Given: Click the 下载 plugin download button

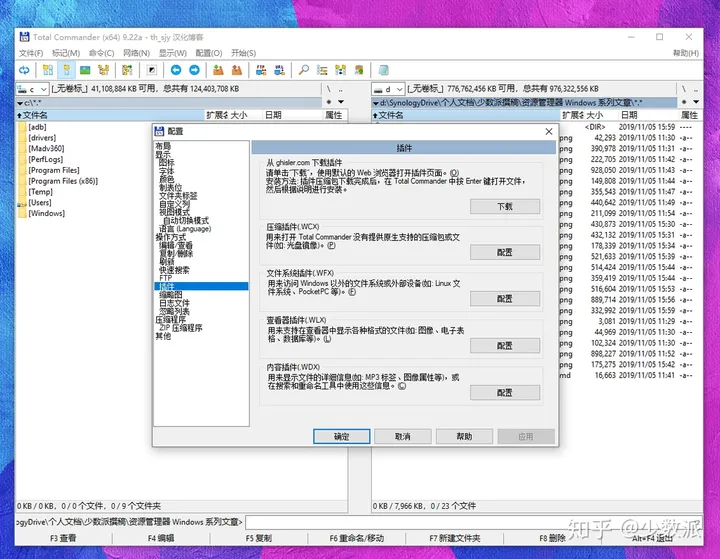Looking at the screenshot, I should pos(505,206).
